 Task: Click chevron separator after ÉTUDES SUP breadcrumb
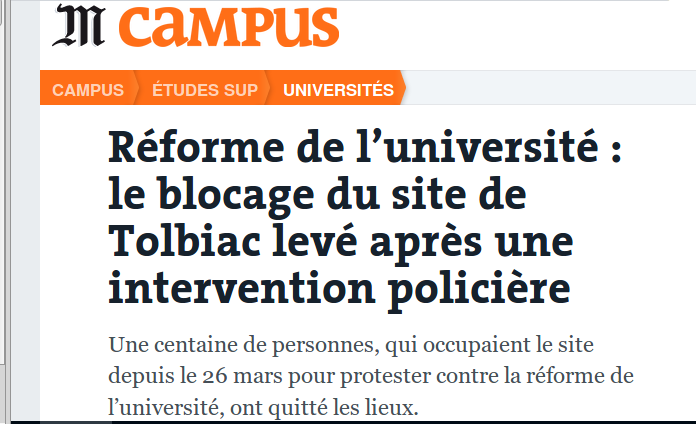pos(268,87)
